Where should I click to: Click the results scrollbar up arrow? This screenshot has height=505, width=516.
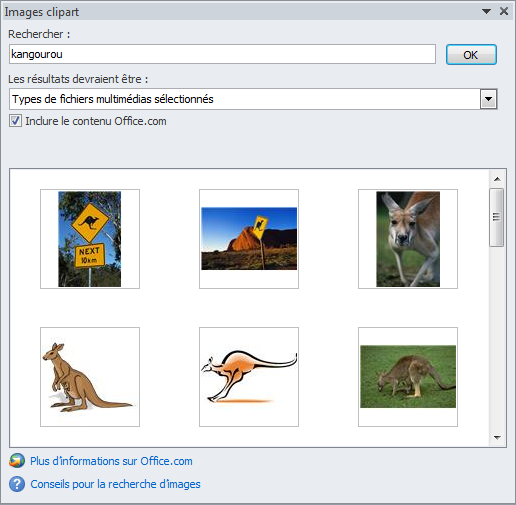click(497, 179)
